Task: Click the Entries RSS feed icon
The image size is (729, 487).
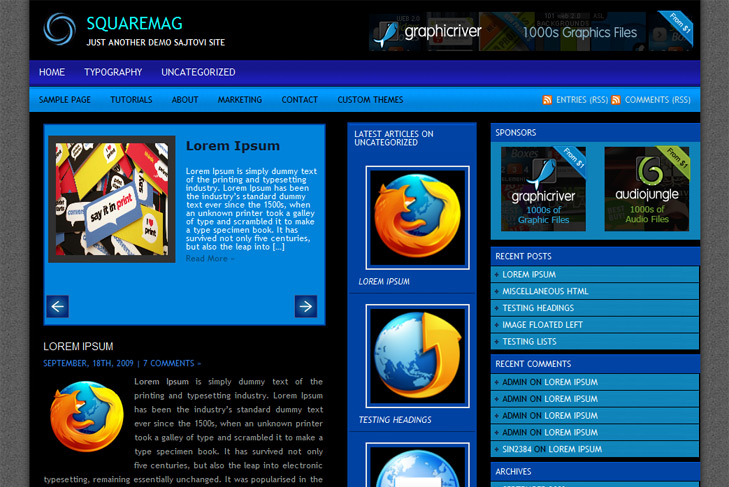Action: click(547, 100)
